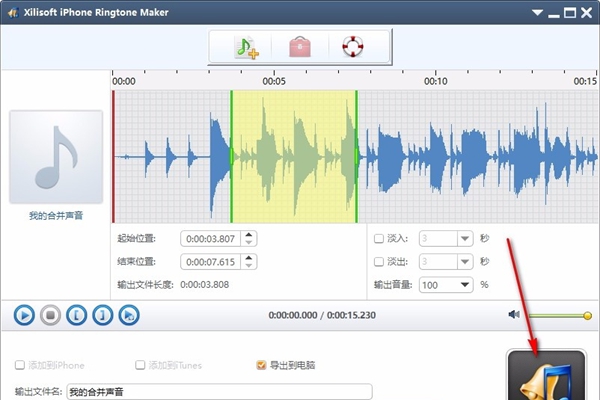The image size is (600, 400).
Task: Click the 起始位置 time field 0:00:03.807
Action: (210, 239)
